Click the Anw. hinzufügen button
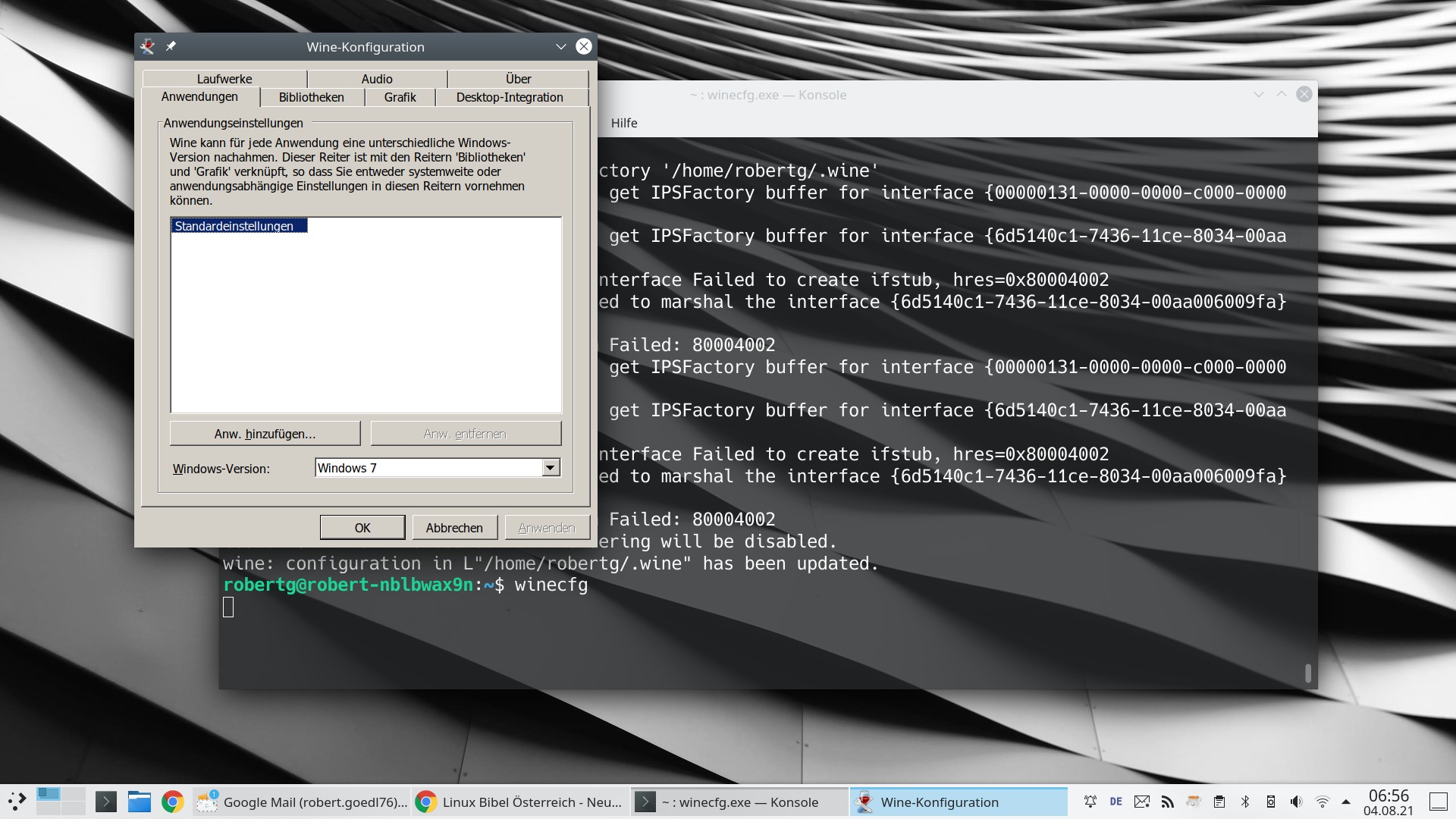The width and height of the screenshot is (1456, 819). coord(265,433)
